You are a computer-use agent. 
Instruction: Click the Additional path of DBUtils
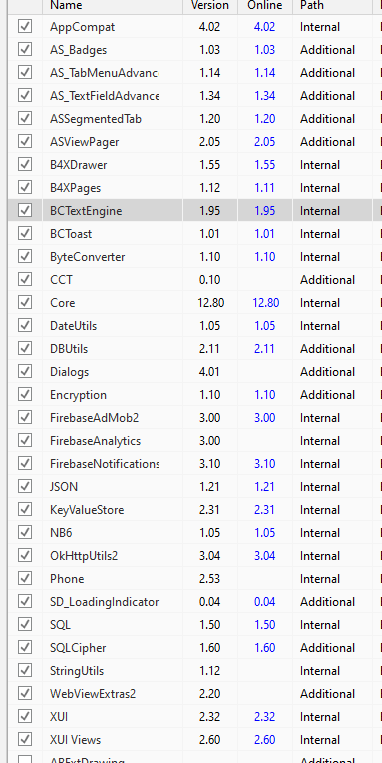click(x=327, y=349)
